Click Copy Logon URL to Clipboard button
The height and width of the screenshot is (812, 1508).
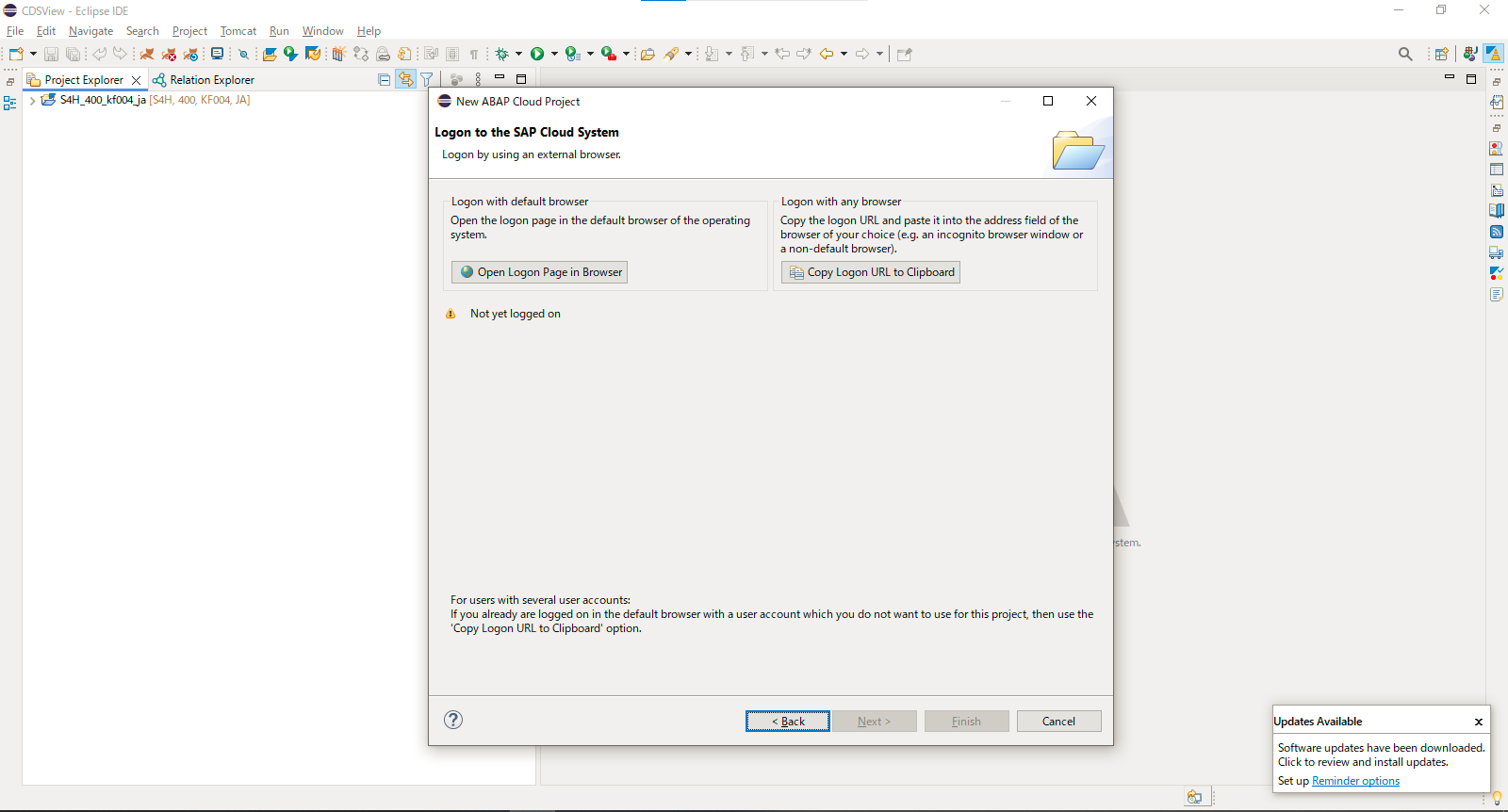(871, 272)
